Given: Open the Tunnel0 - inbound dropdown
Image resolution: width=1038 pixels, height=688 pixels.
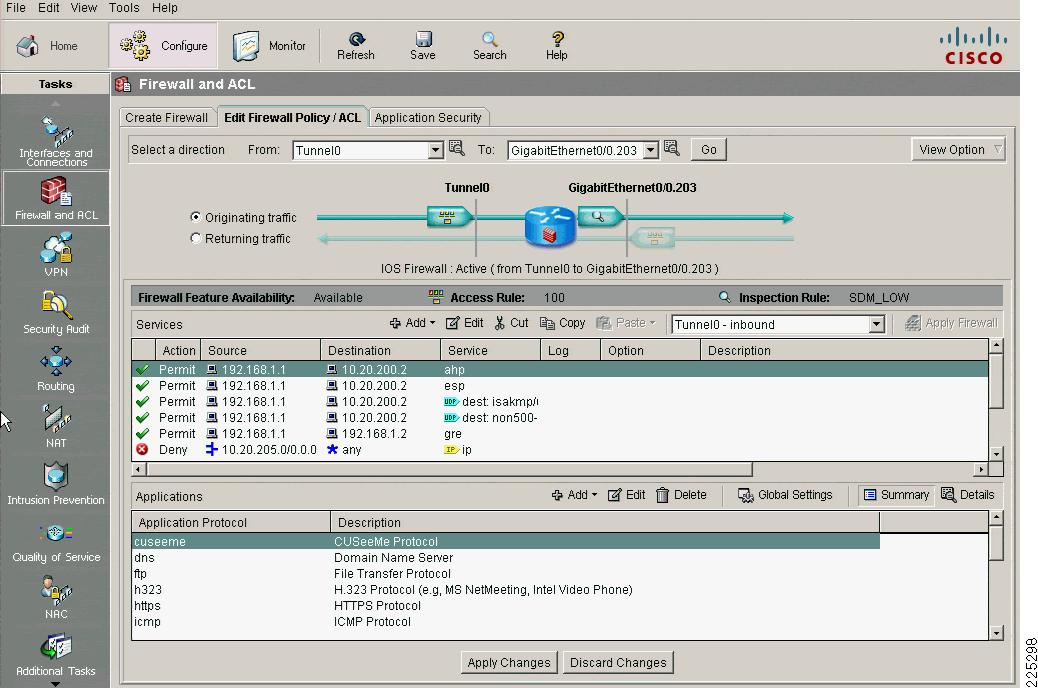Looking at the screenshot, I should (x=876, y=324).
